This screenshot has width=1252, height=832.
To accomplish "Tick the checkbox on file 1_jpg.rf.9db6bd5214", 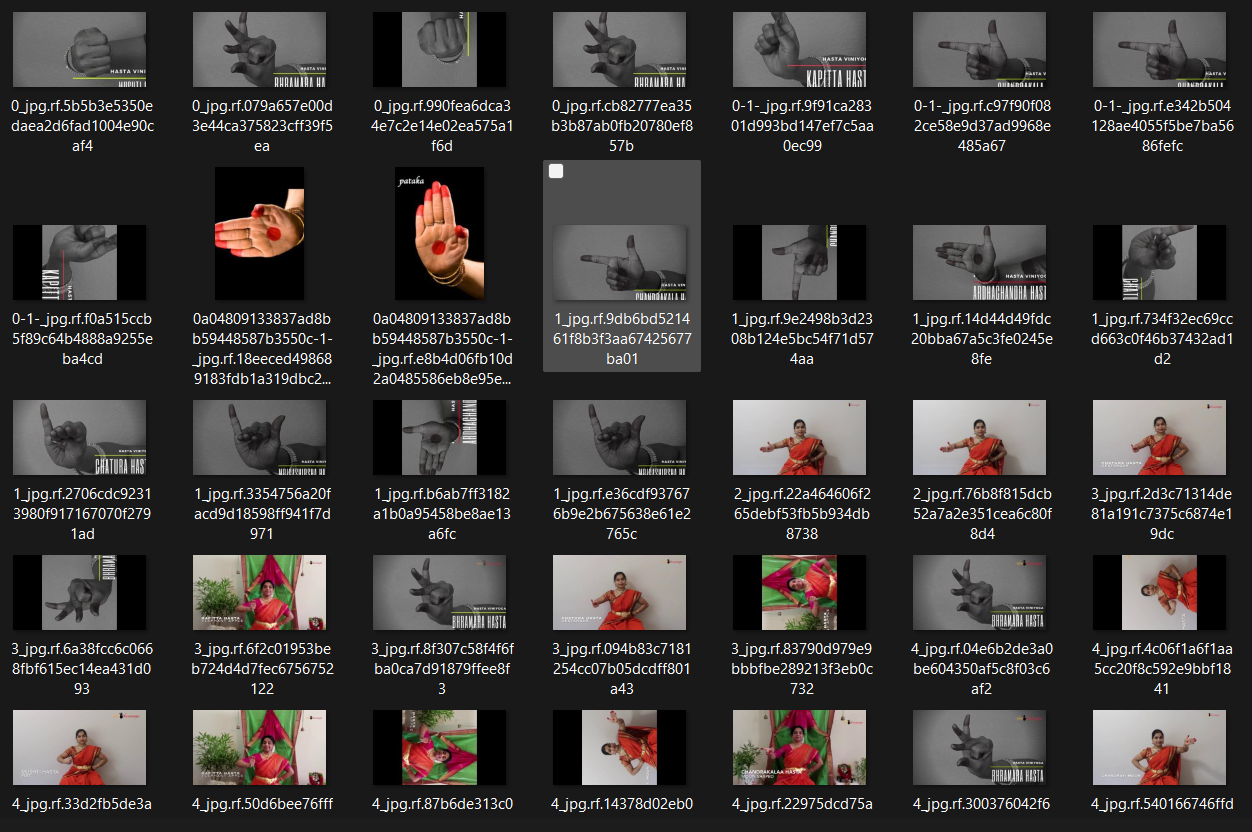I will point(556,172).
